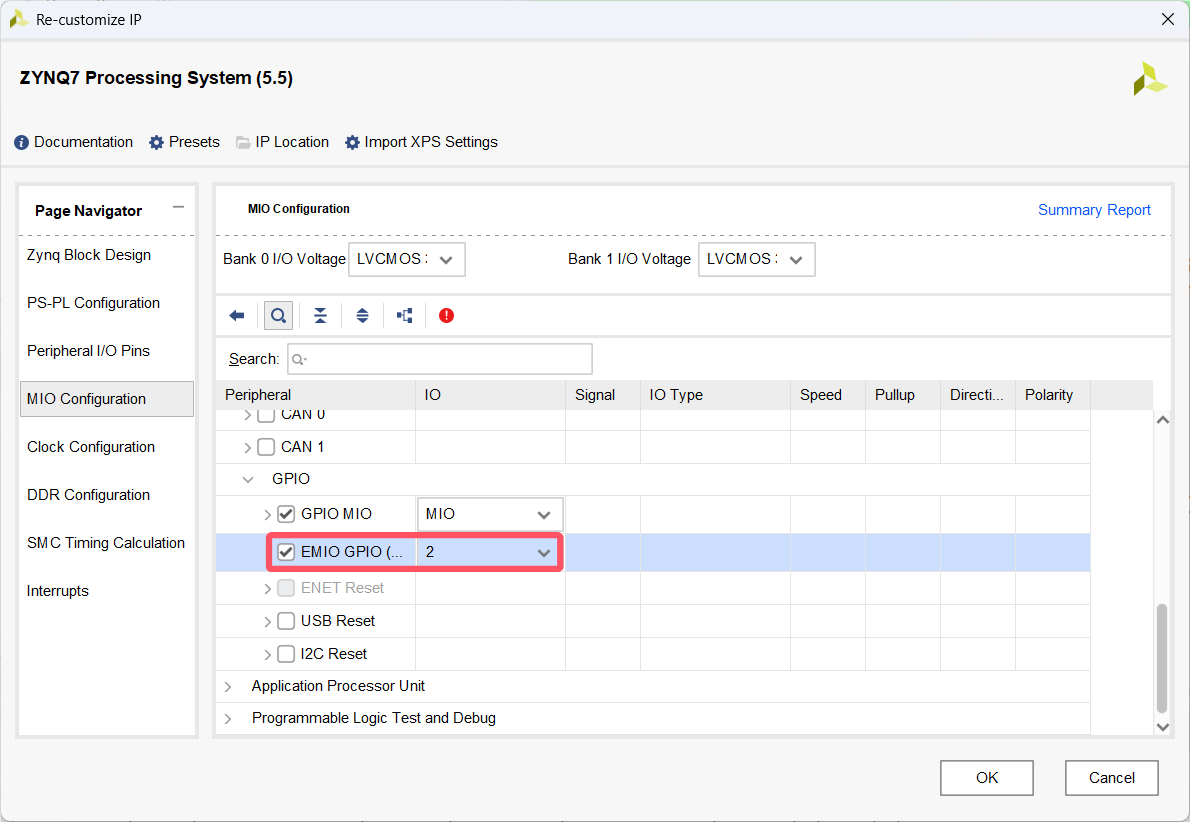Click the search field magnifier dropdown icon
The height and width of the screenshot is (822, 1190).
[x=300, y=360]
